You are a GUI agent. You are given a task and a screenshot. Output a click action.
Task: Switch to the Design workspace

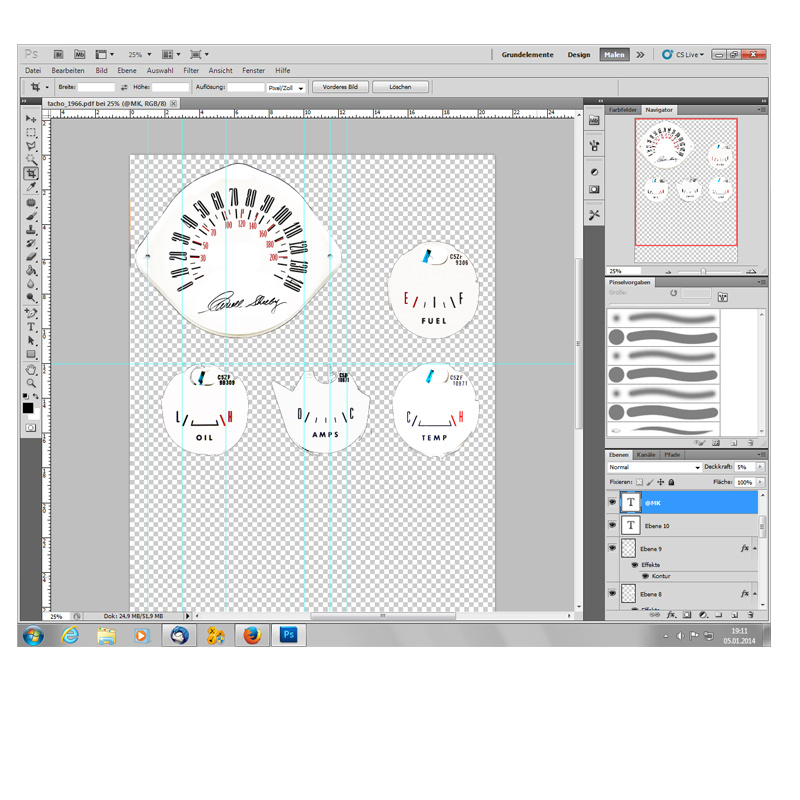point(579,55)
